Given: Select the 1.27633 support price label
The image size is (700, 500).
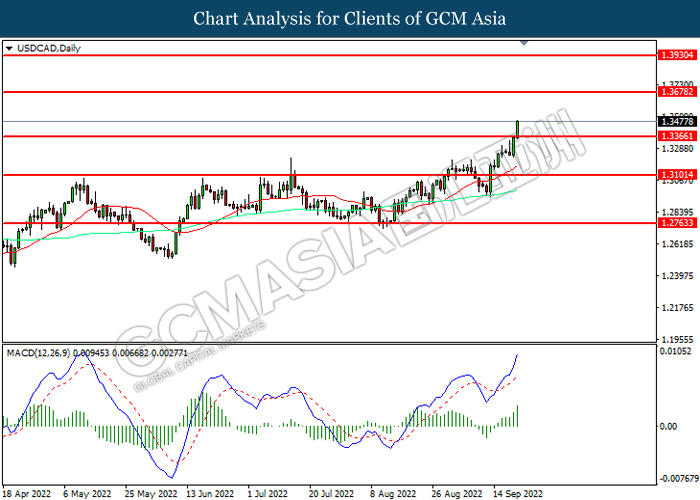Looking at the screenshot, I should (677, 223).
